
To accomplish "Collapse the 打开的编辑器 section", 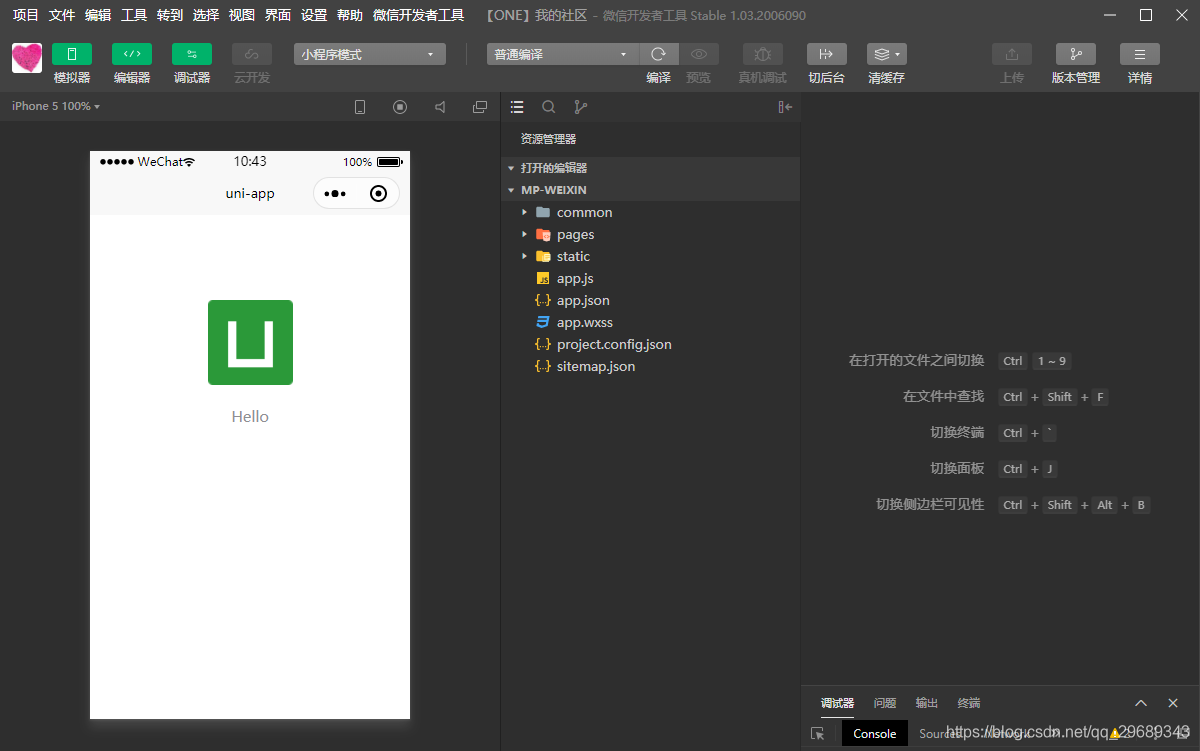I will point(650,168).
